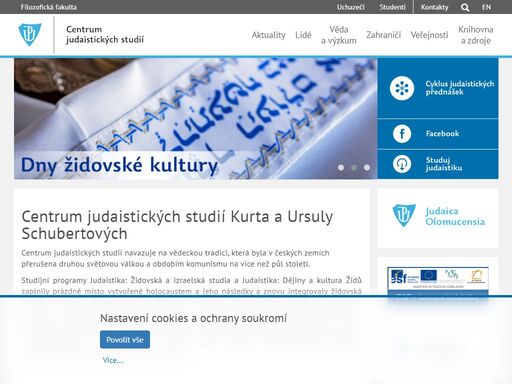Click the Dny židovské kultury banner image
Image resolution: width=512 pixels, height=384 pixels.
(196, 119)
